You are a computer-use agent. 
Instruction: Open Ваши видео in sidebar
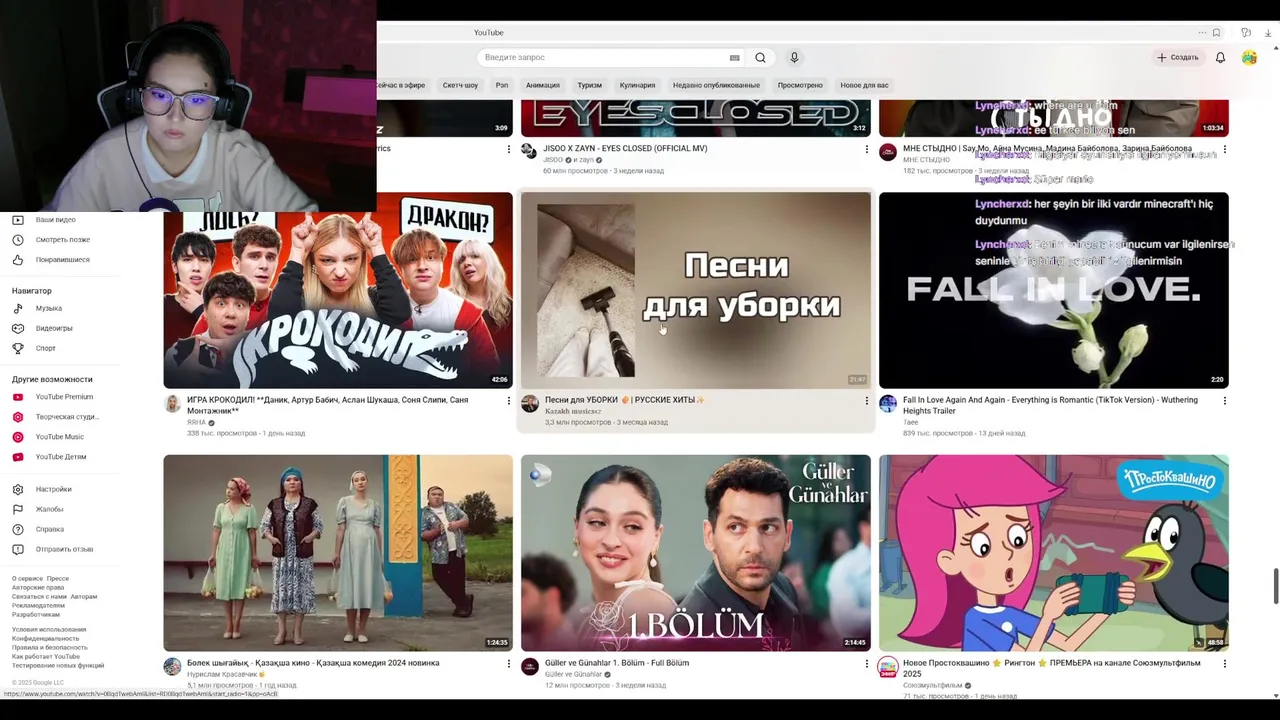tap(55, 219)
